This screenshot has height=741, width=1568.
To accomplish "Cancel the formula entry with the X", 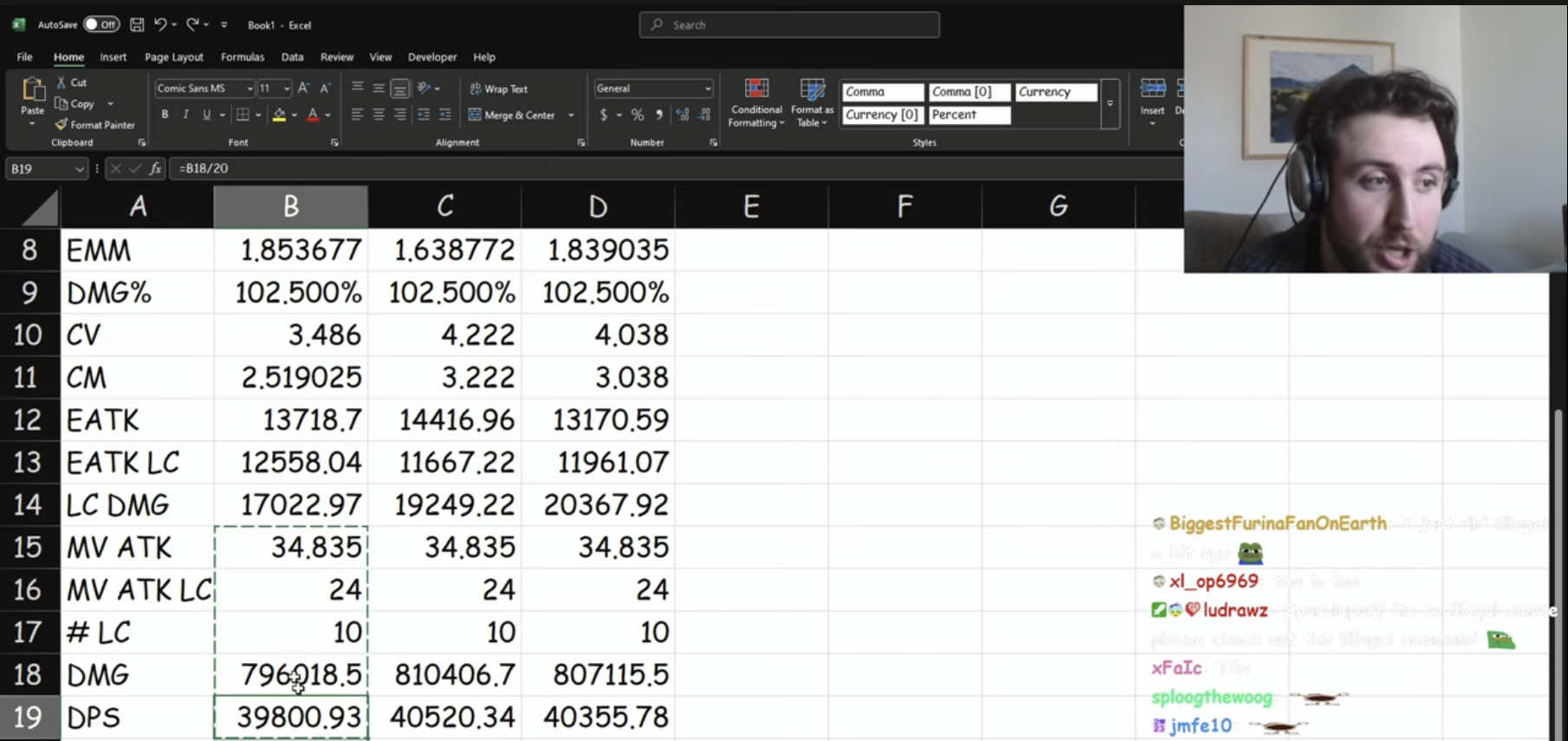I will 115,168.
